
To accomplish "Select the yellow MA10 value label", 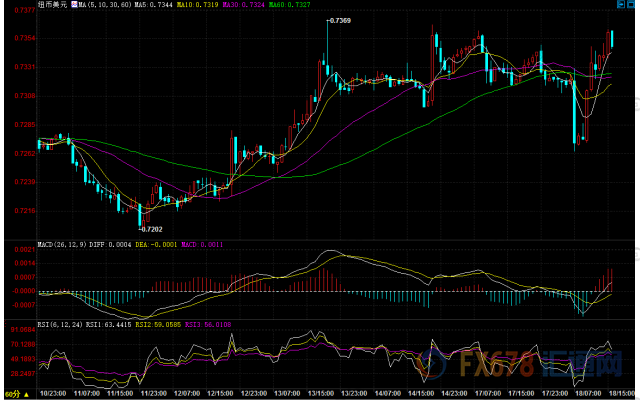I will (x=200, y=6).
